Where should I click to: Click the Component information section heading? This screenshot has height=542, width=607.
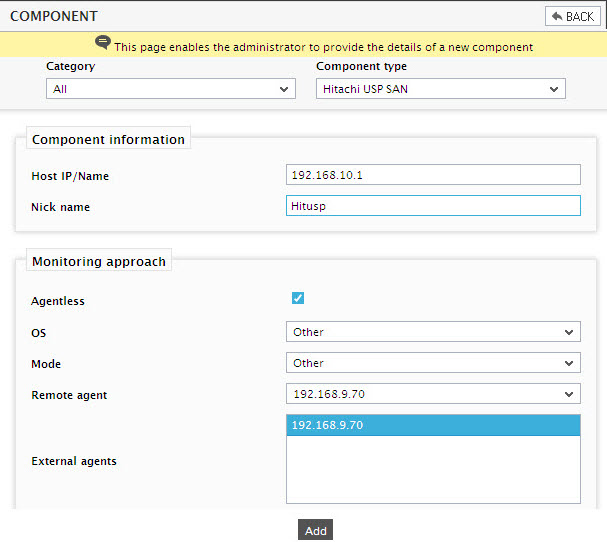tap(108, 139)
